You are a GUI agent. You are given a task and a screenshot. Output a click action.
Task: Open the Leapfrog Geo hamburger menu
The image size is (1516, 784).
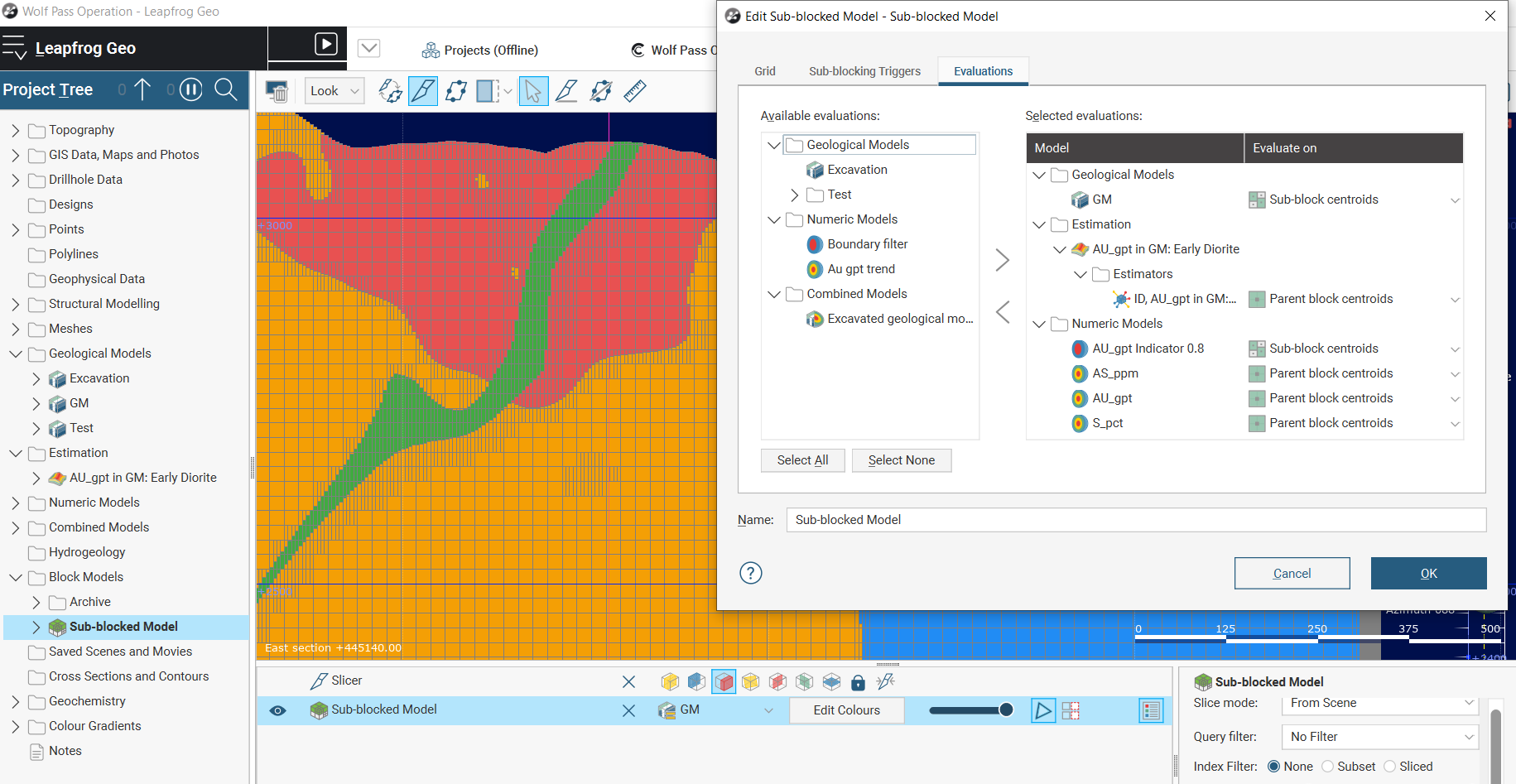click(14, 48)
